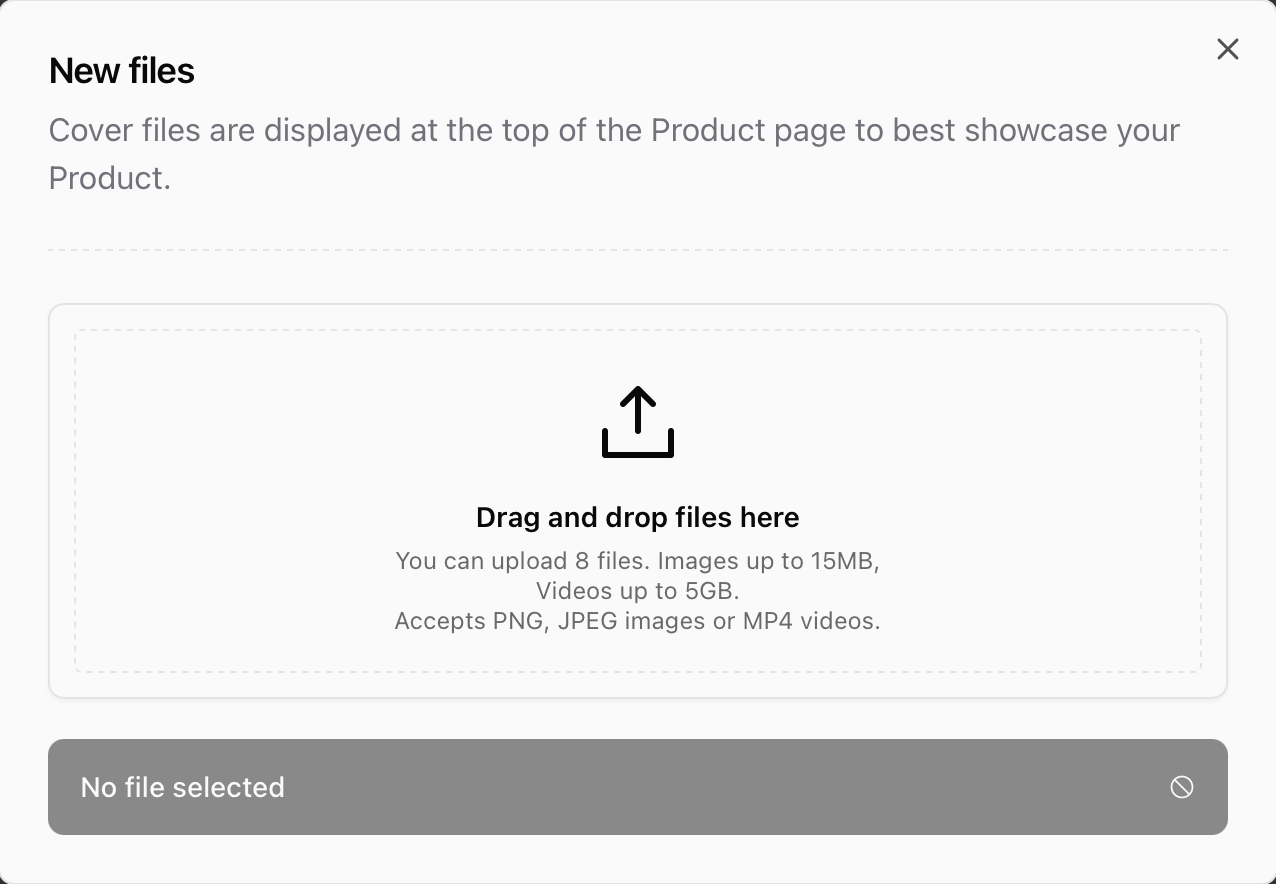The height and width of the screenshot is (884, 1276).
Task: Select the Drag and drop files here area
Action: pyautogui.click(x=637, y=517)
